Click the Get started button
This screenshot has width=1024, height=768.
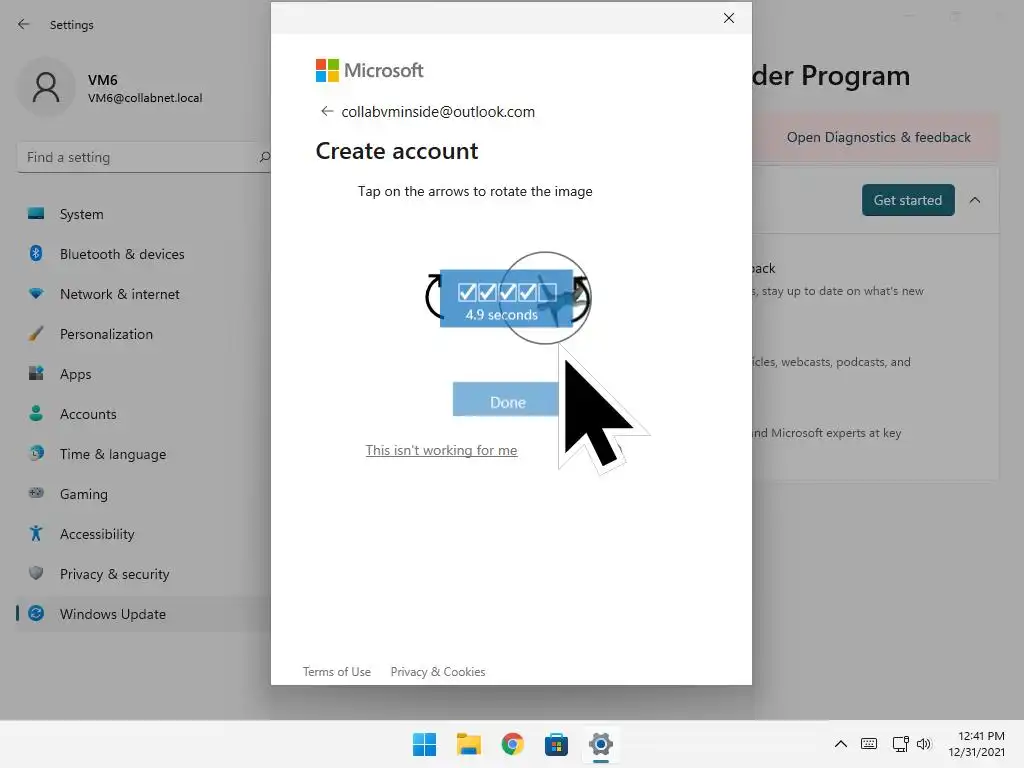[908, 200]
